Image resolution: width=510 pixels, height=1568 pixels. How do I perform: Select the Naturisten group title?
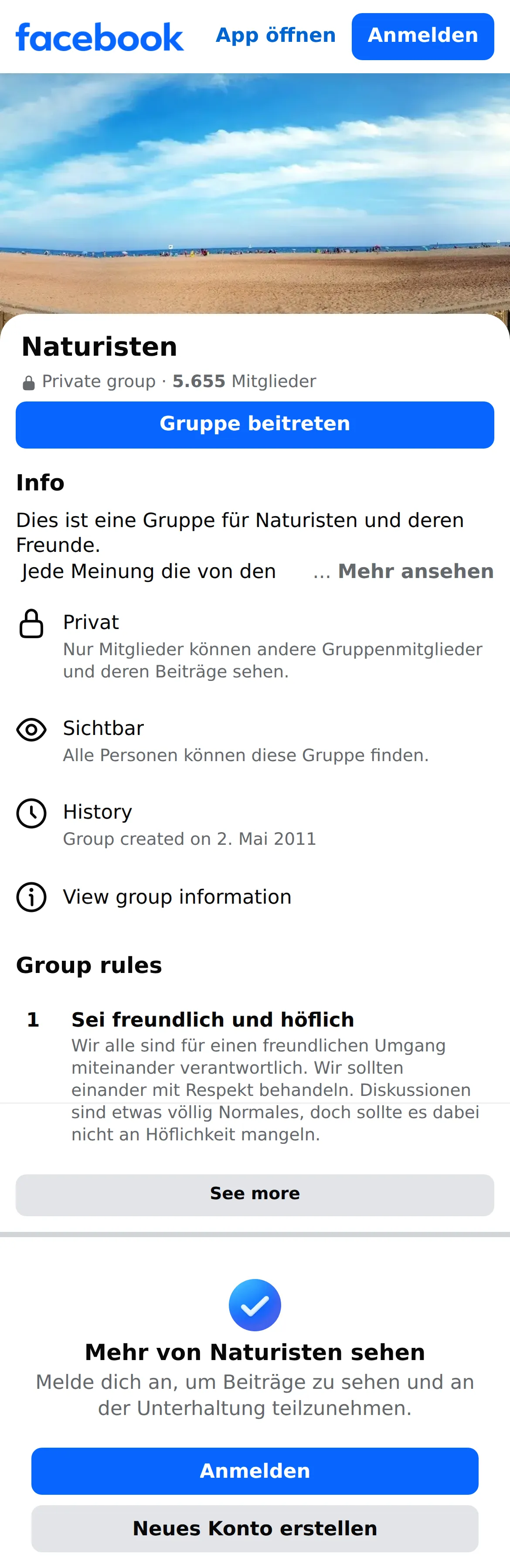pyautogui.click(x=99, y=347)
